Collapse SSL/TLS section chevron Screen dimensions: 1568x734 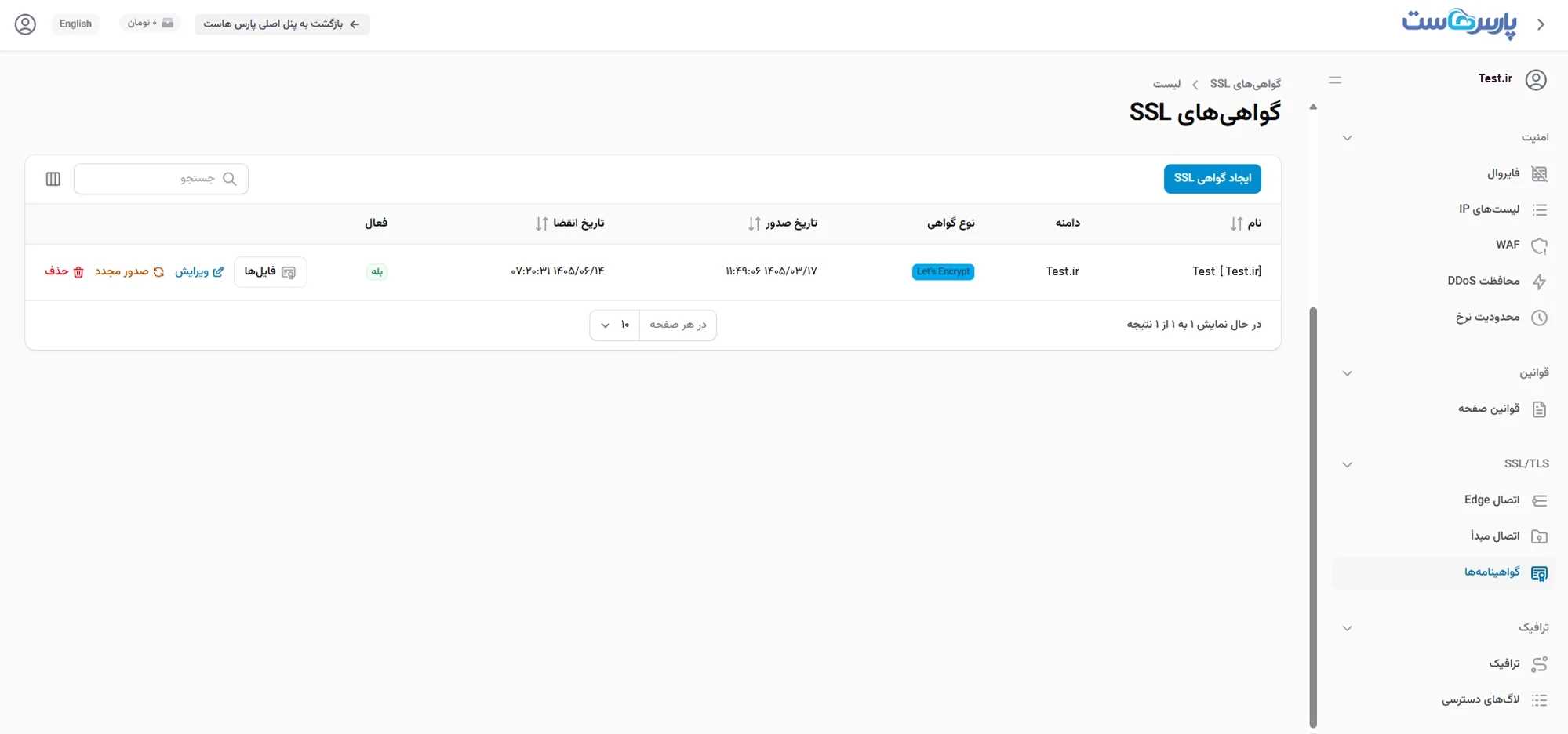tap(1348, 465)
